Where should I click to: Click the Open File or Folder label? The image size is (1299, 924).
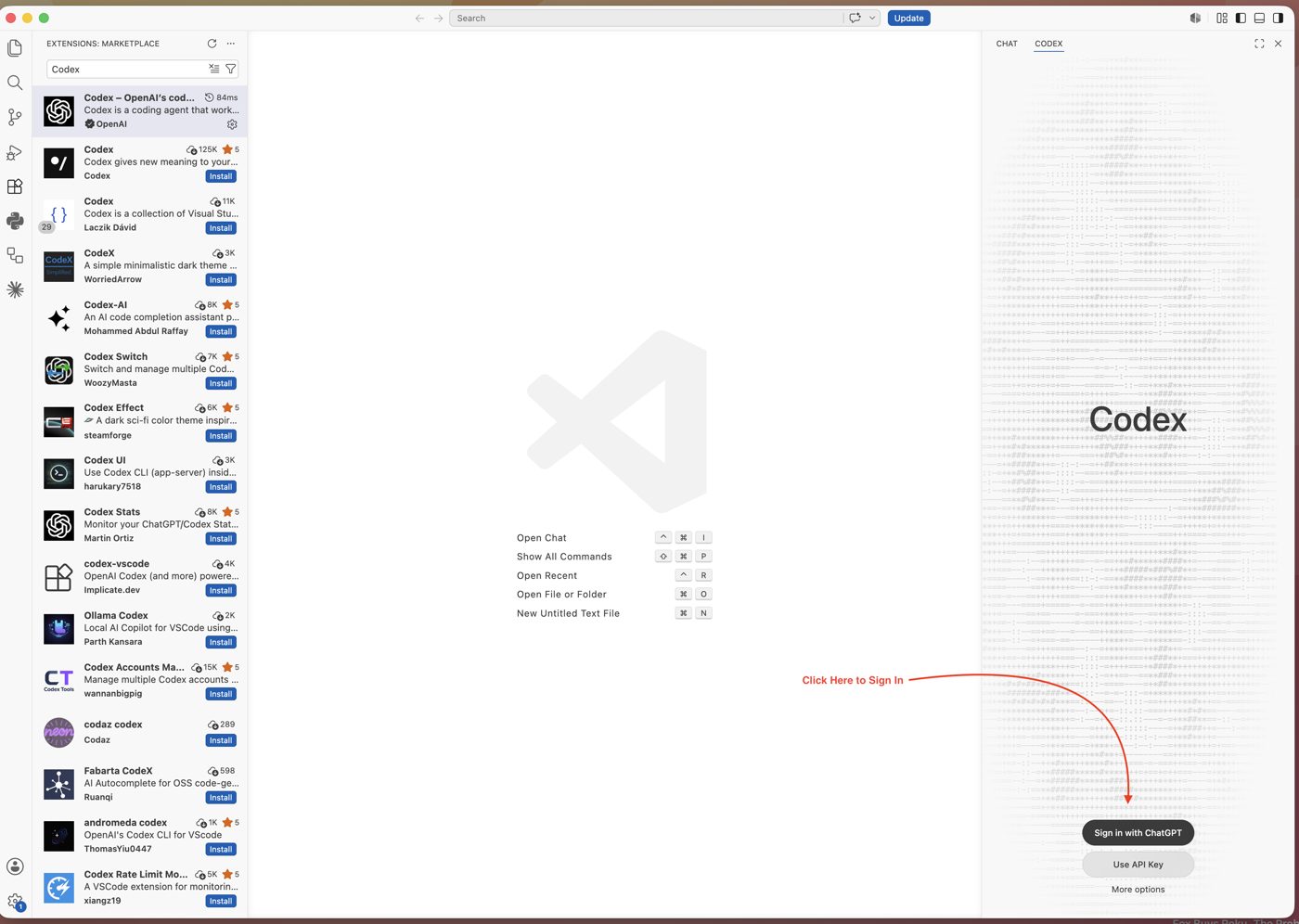point(561,595)
